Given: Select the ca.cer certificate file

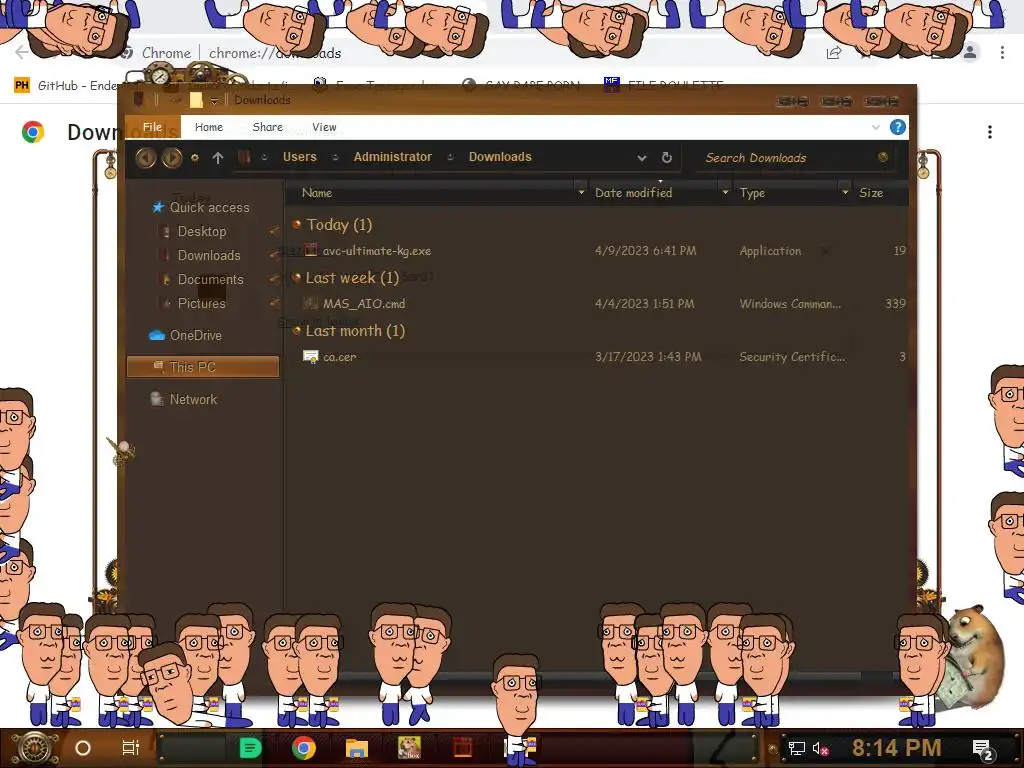Looking at the screenshot, I should tap(340, 357).
